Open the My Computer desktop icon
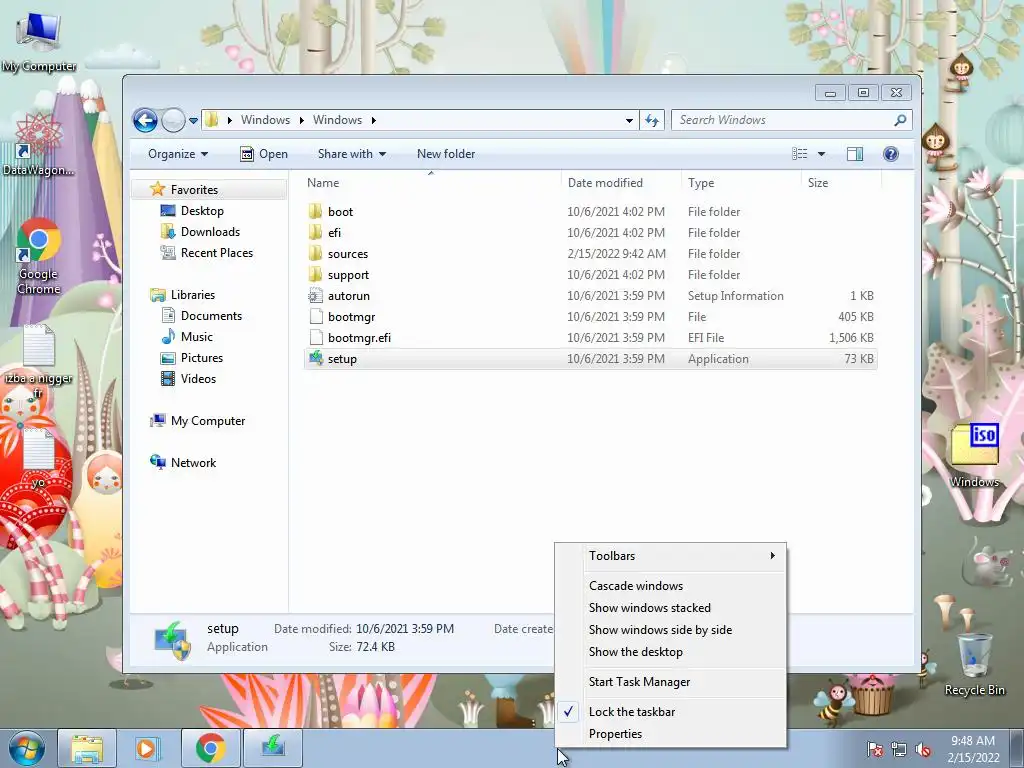The image size is (1024, 768). click(39, 40)
